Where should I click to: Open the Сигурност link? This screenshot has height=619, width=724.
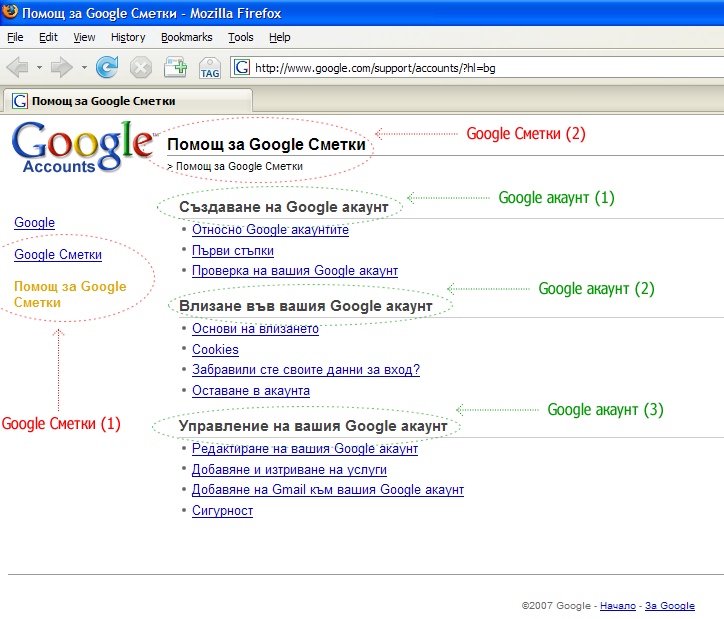(x=222, y=511)
